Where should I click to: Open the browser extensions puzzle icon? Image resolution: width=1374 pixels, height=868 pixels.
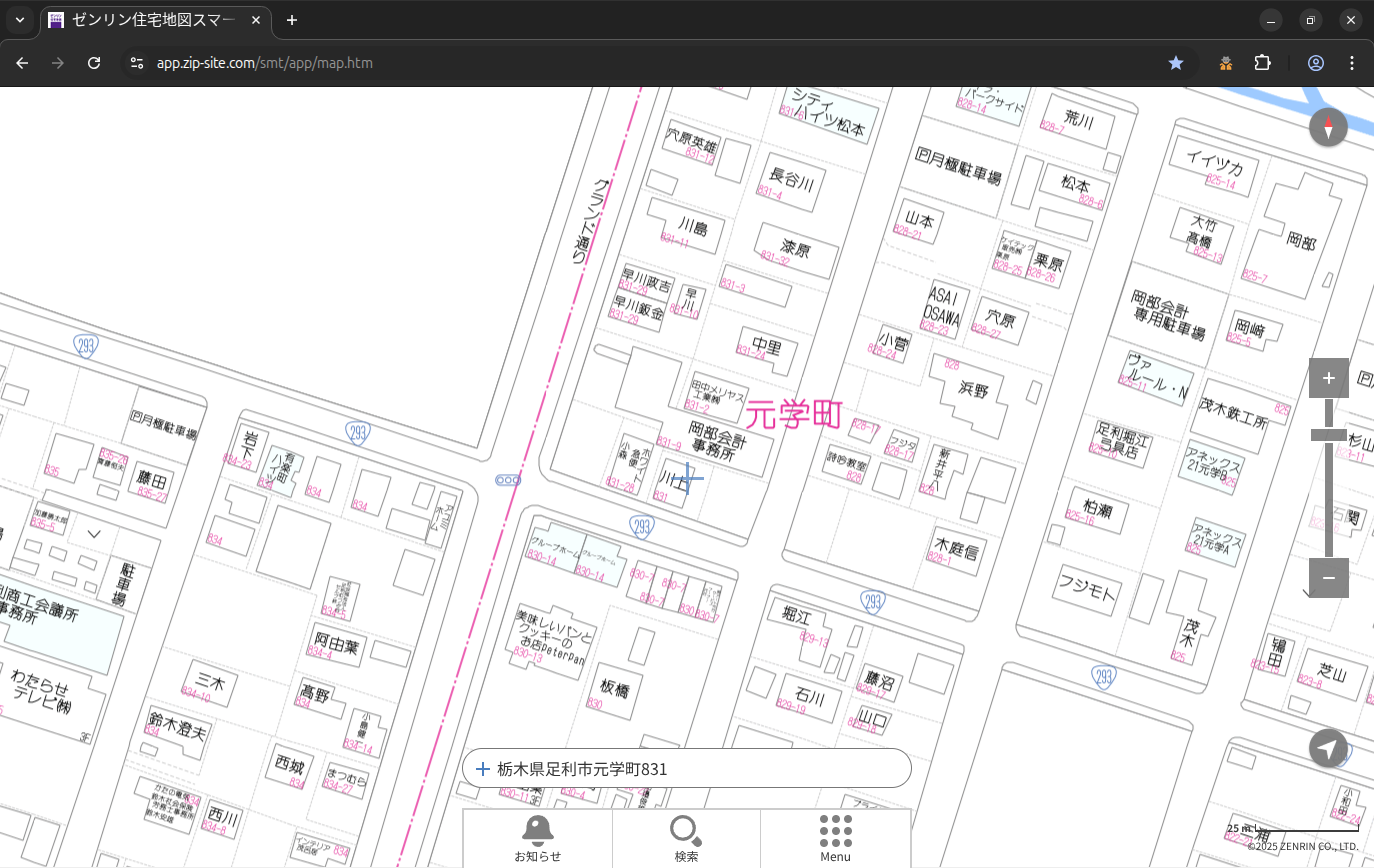1262,63
